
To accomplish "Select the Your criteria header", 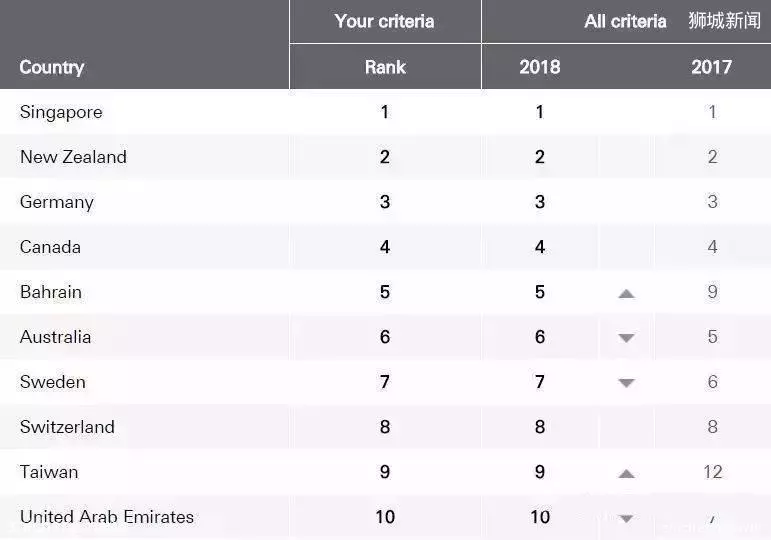I will pyautogui.click(x=385, y=21).
